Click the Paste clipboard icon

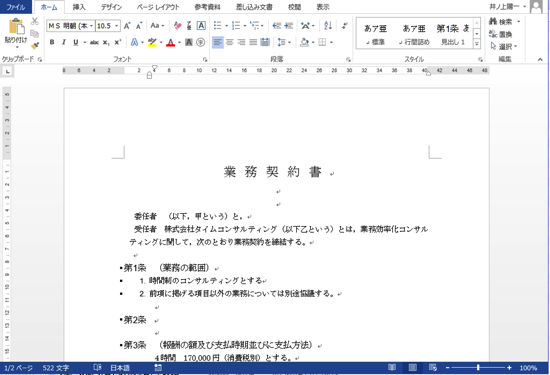coord(16,26)
